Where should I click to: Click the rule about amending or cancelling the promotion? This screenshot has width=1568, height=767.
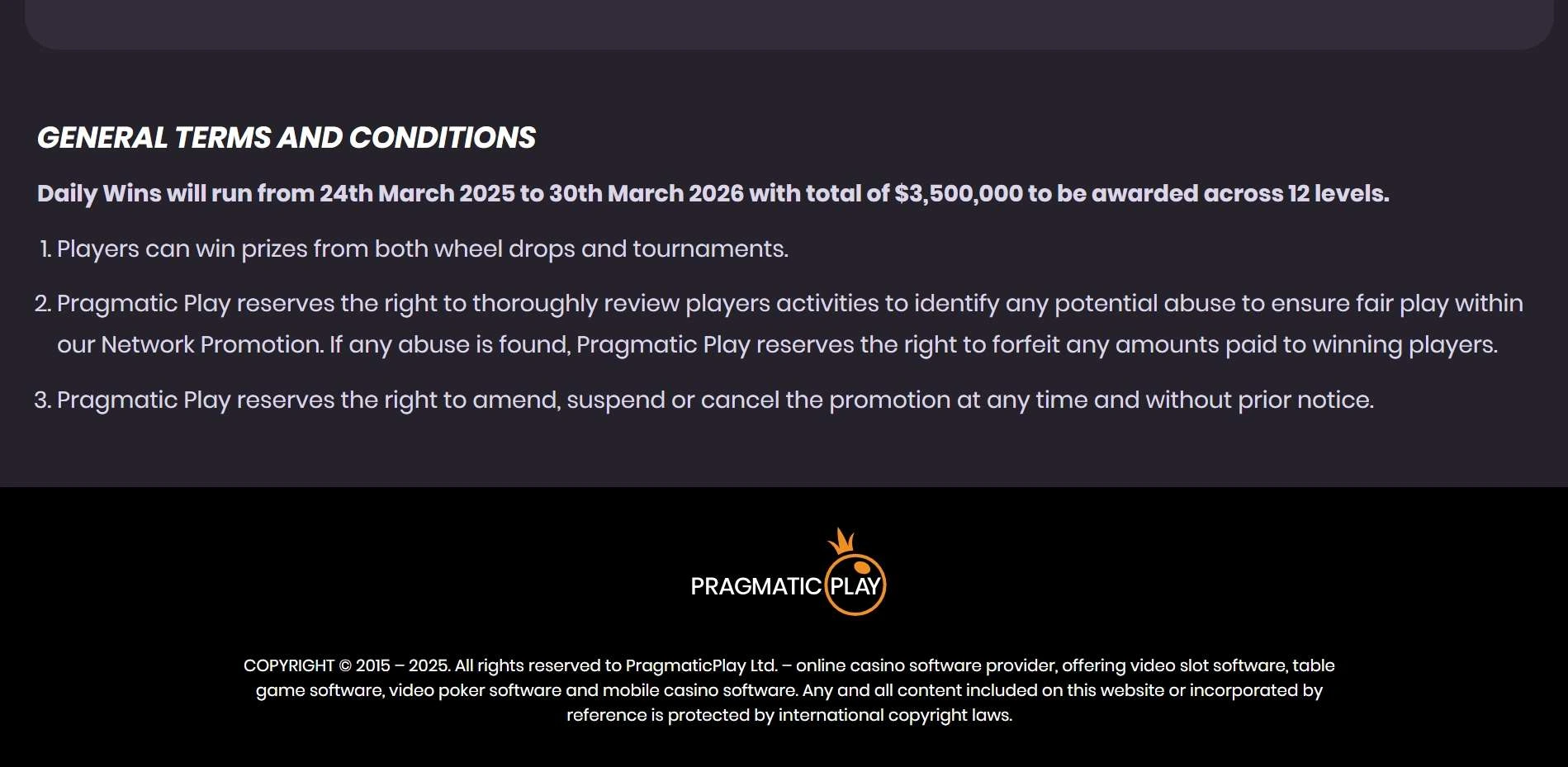click(715, 400)
